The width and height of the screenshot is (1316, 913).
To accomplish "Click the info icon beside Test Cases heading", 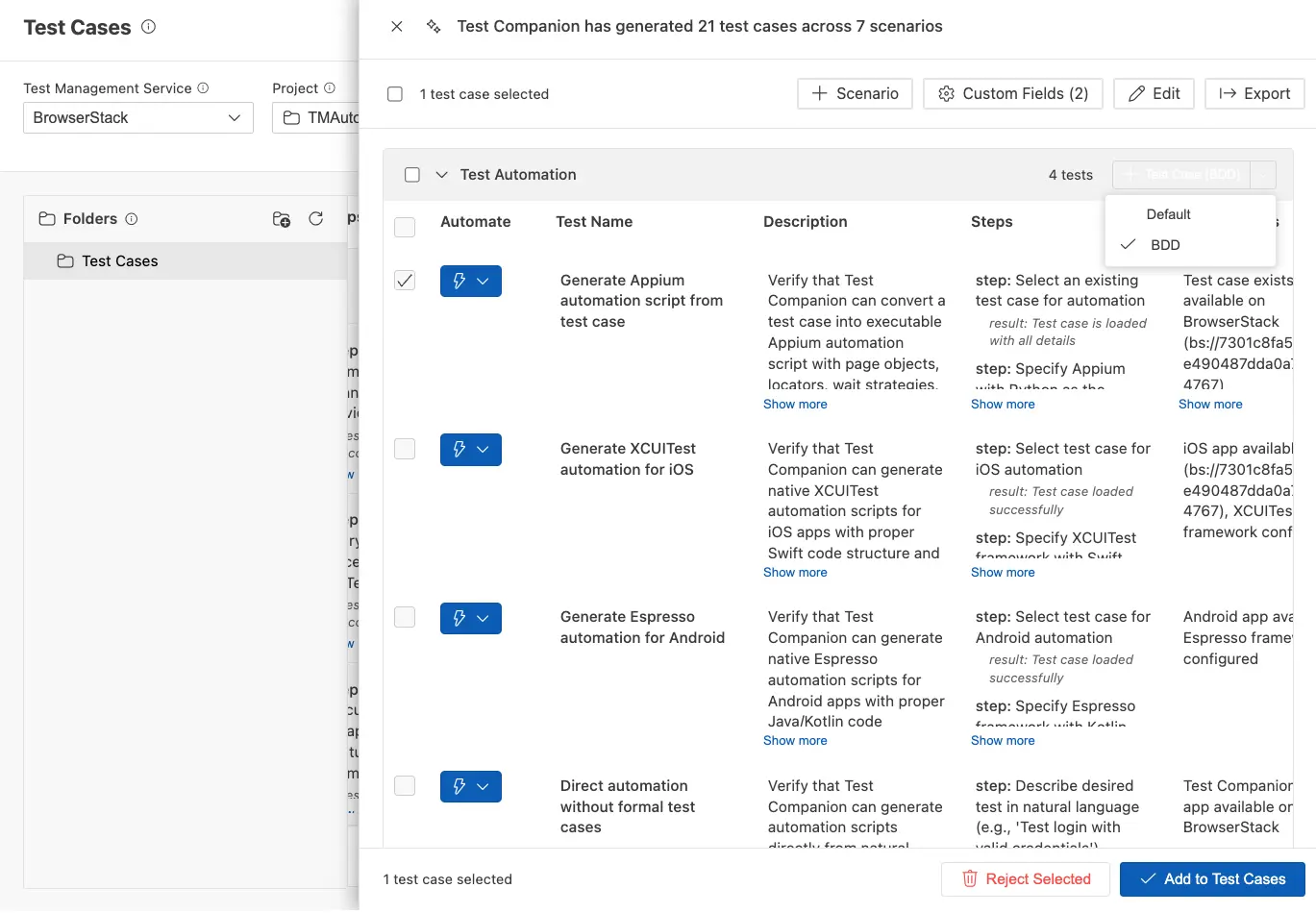I will tap(148, 28).
